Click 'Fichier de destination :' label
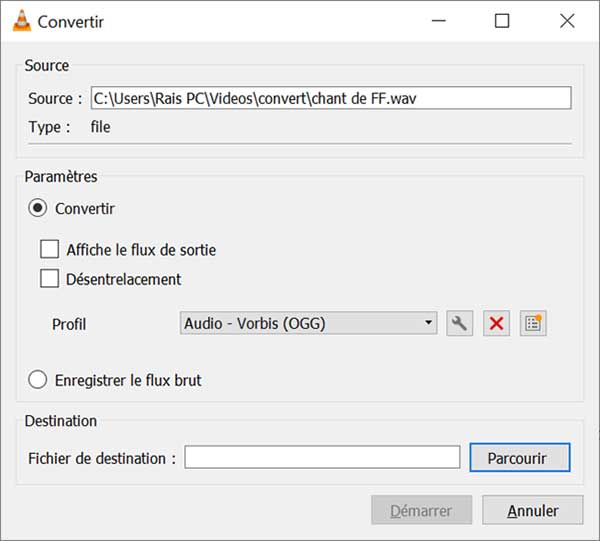600x541 pixels. [102, 458]
